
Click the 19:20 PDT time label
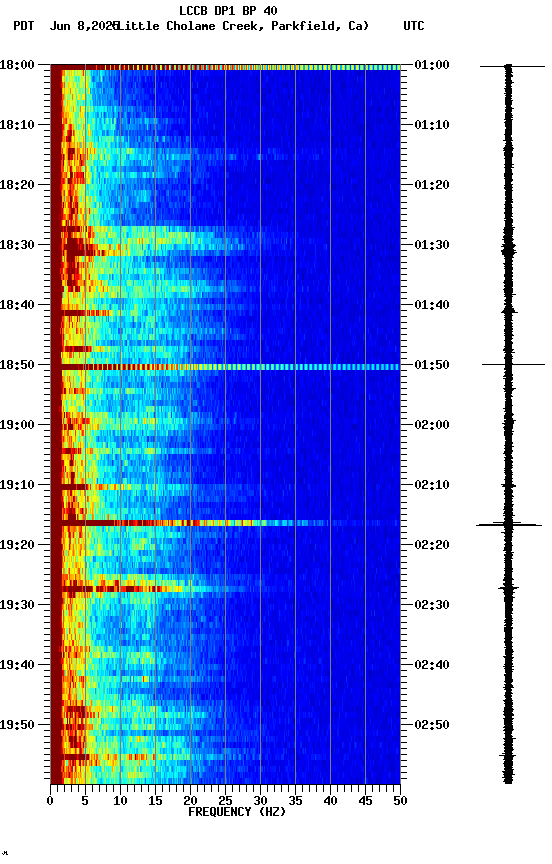[17, 545]
